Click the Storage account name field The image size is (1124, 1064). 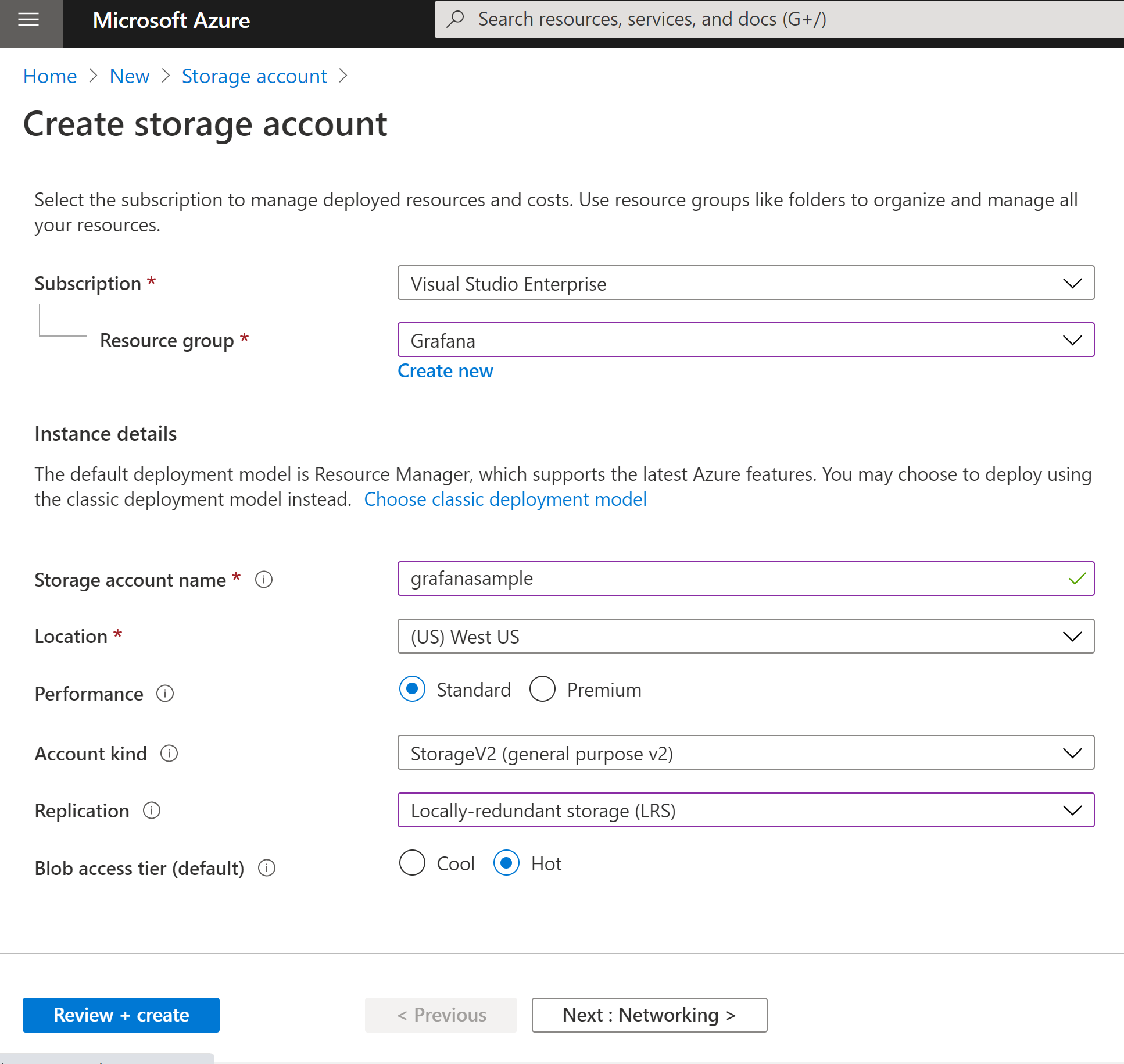[746, 579]
